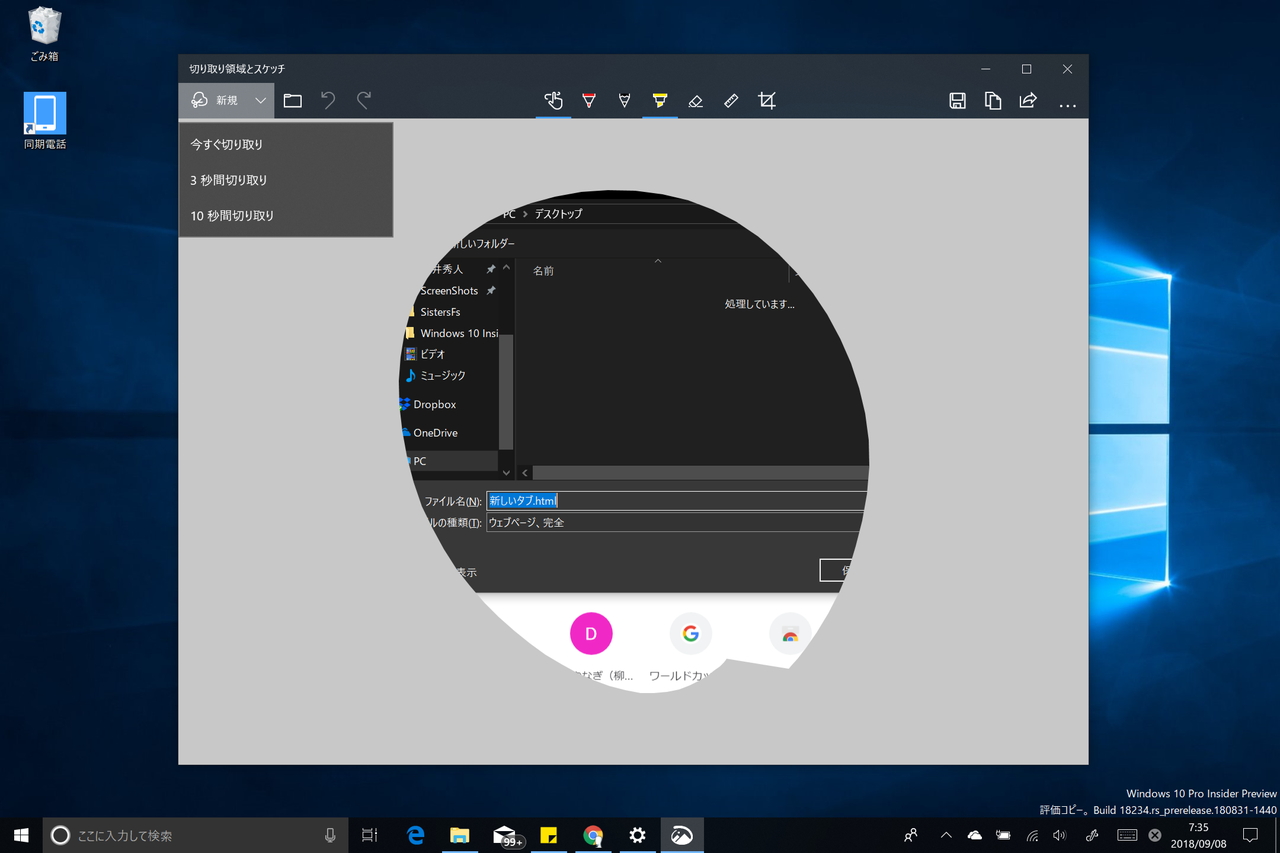1280x853 pixels.
Task: Choose 10 秒間切り取り delayed snip
Action: (x=286, y=215)
